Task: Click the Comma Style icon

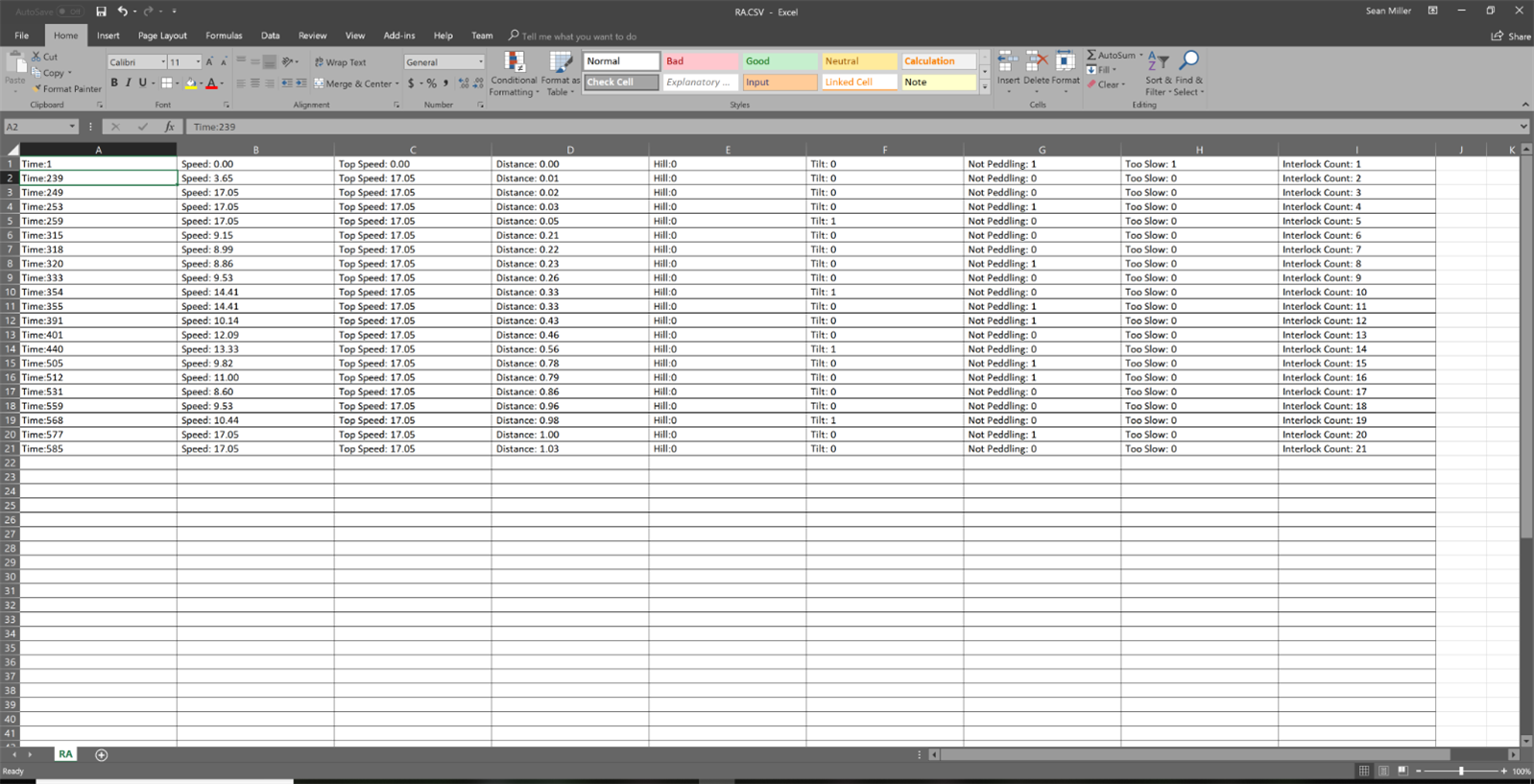Action: (x=445, y=83)
